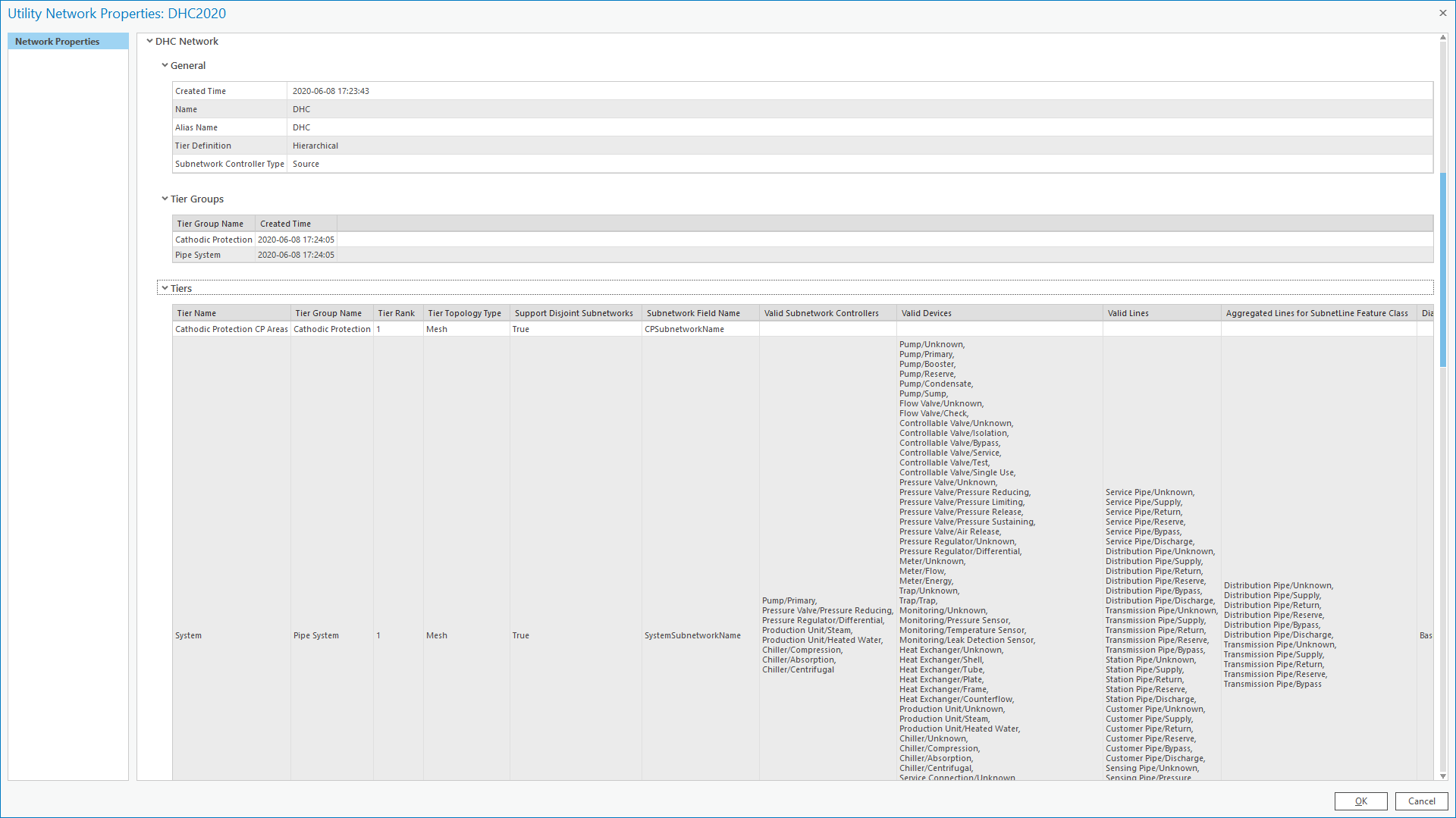The image size is (1456, 818).
Task: Click the Subnetwork Controller Type label
Action: tap(230, 164)
